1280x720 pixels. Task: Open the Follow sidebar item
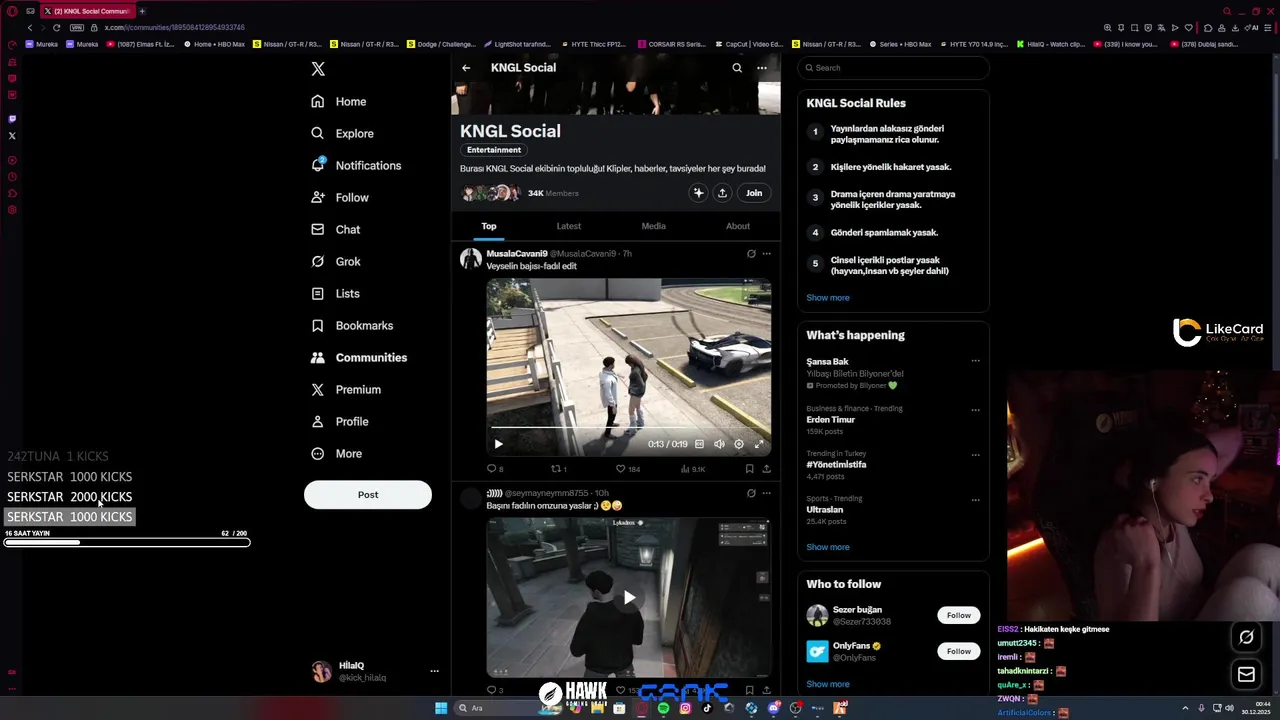pos(340,197)
